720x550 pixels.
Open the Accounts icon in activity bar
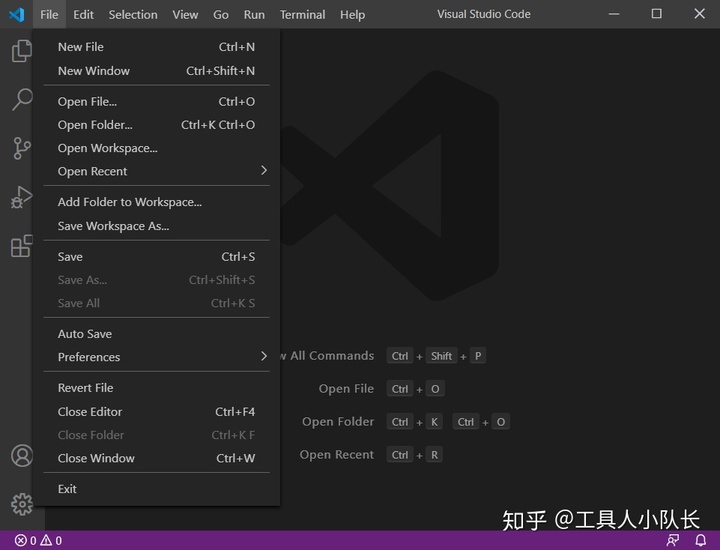21,455
